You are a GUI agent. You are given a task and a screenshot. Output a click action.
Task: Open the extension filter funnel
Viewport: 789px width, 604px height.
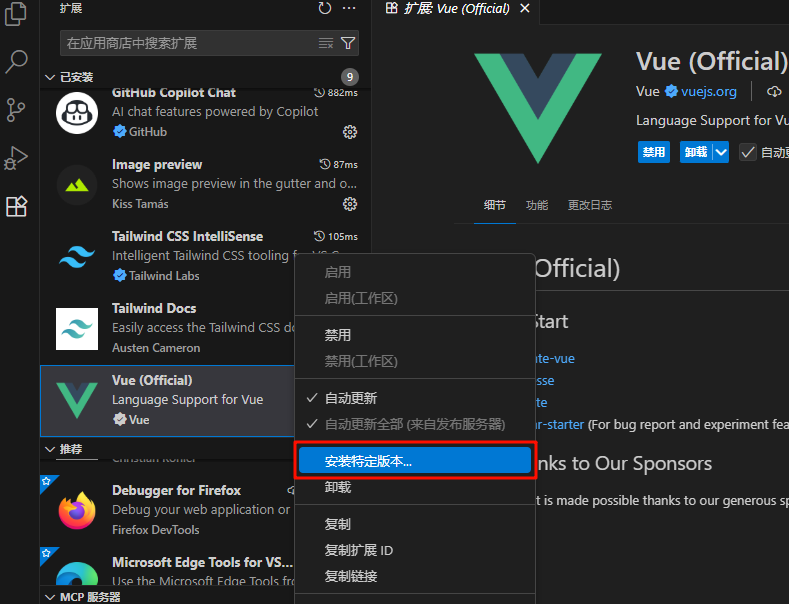point(348,43)
